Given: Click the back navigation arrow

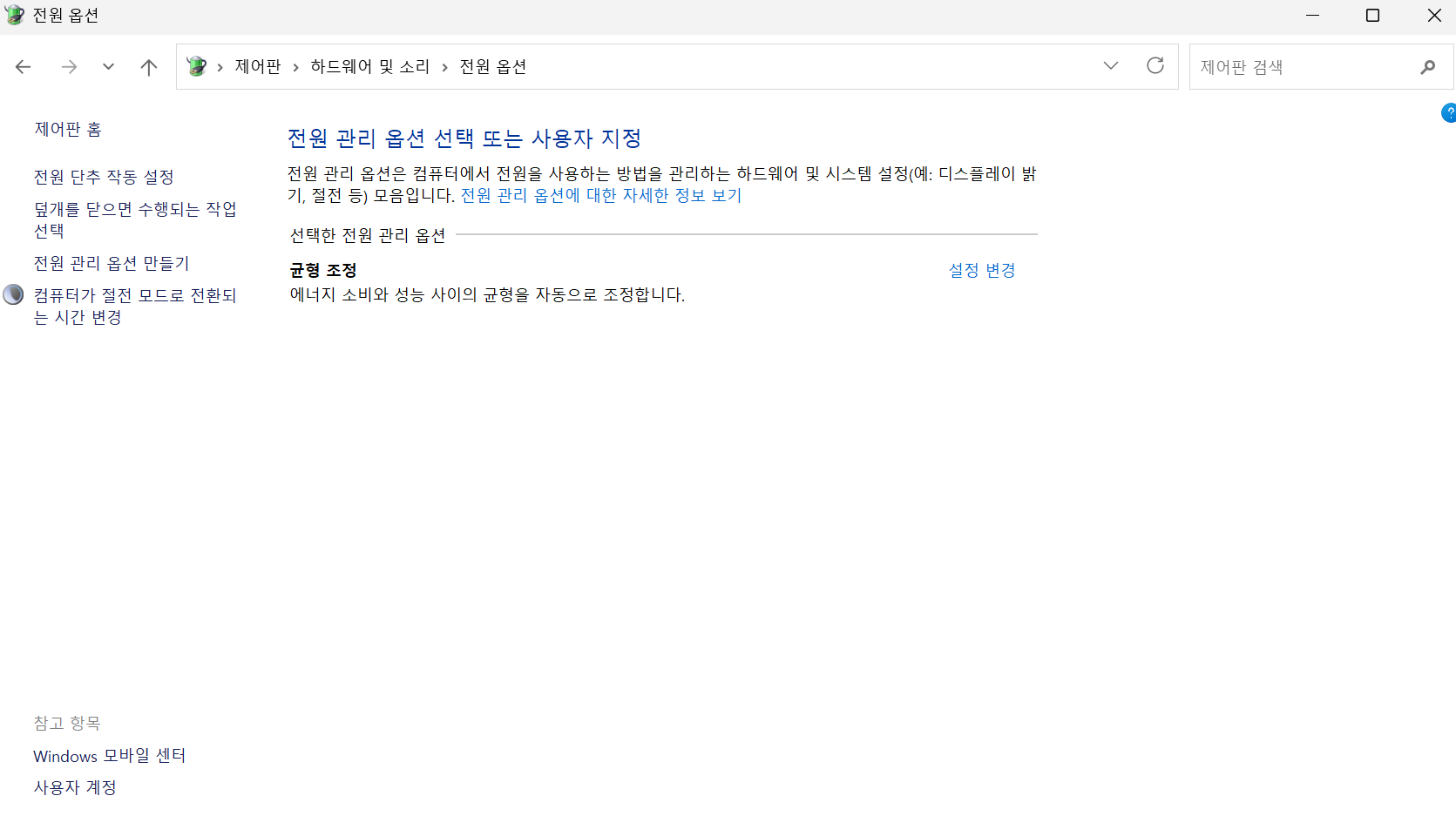Looking at the screenshot, I should point(23,66).
